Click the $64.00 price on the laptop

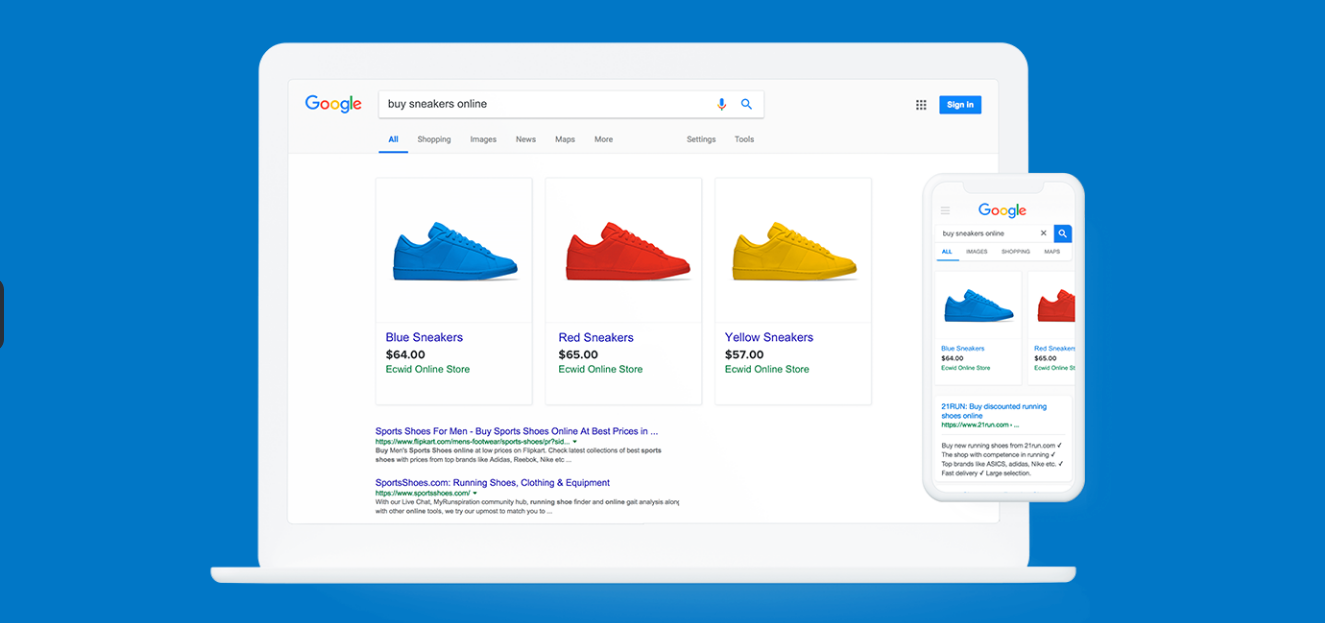click(405, 354)
